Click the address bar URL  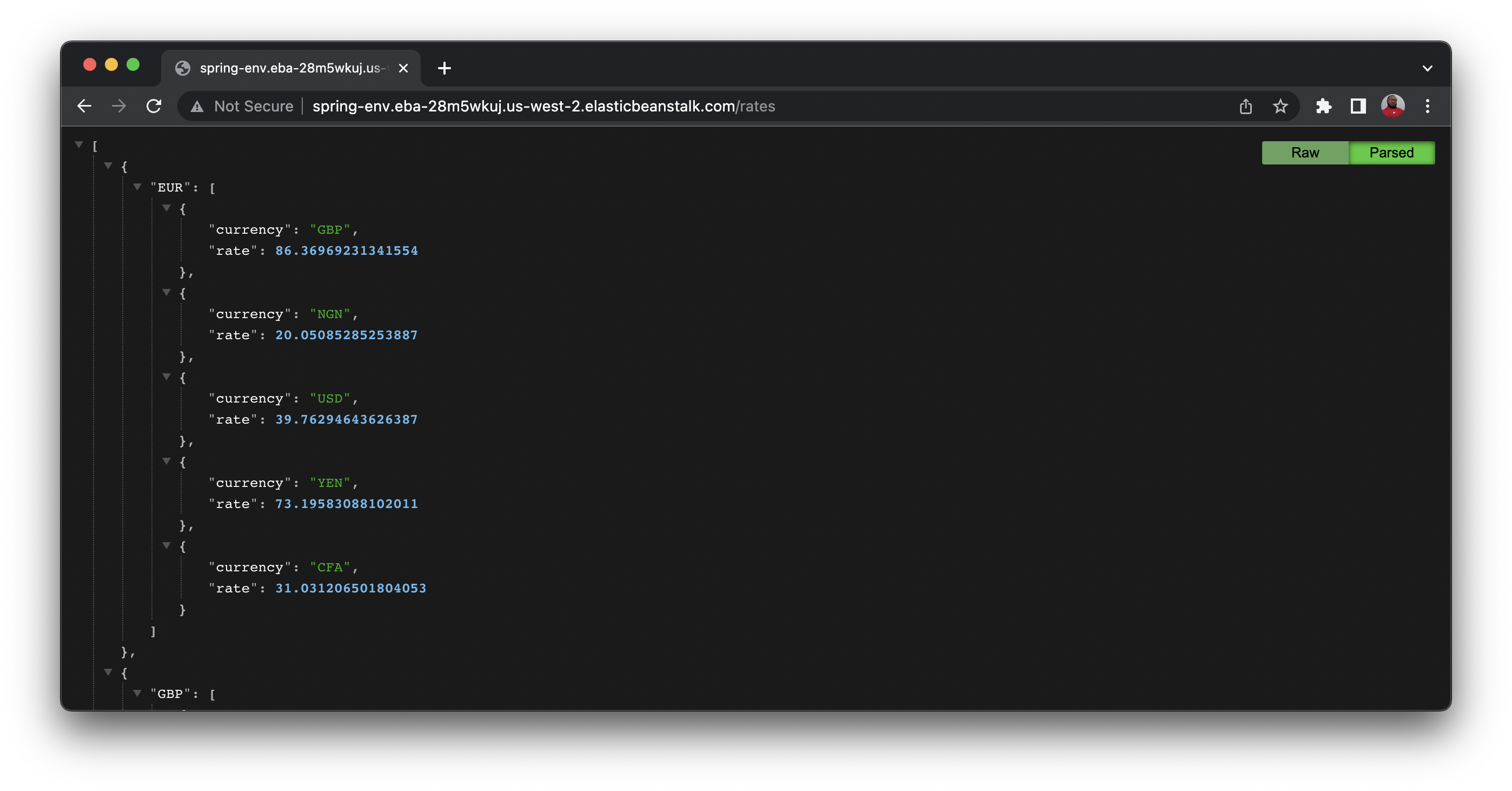543,106
